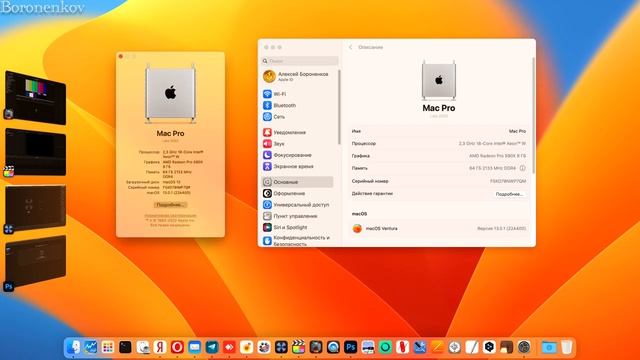
Task: Open Telegram from the Dock
Action: point(212,347)
